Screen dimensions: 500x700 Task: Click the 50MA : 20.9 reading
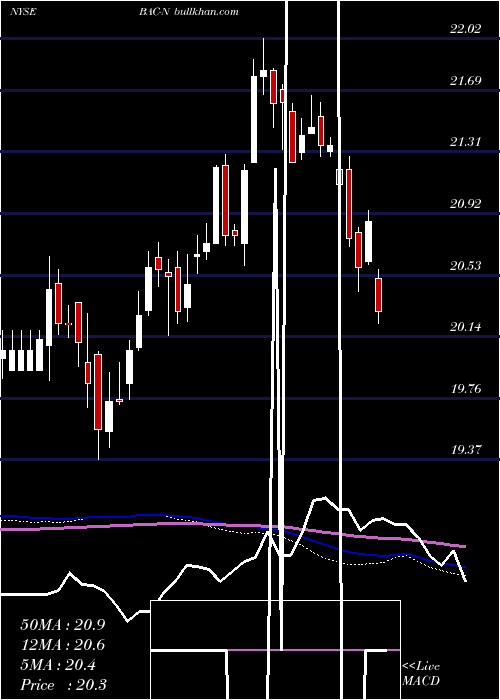point(63,625)
